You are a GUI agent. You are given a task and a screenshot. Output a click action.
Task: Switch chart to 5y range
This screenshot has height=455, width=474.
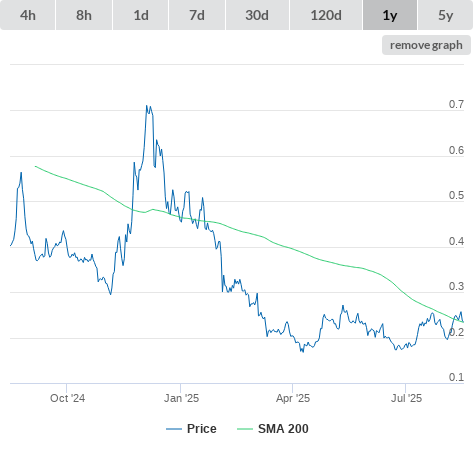[x=445, y=15]
